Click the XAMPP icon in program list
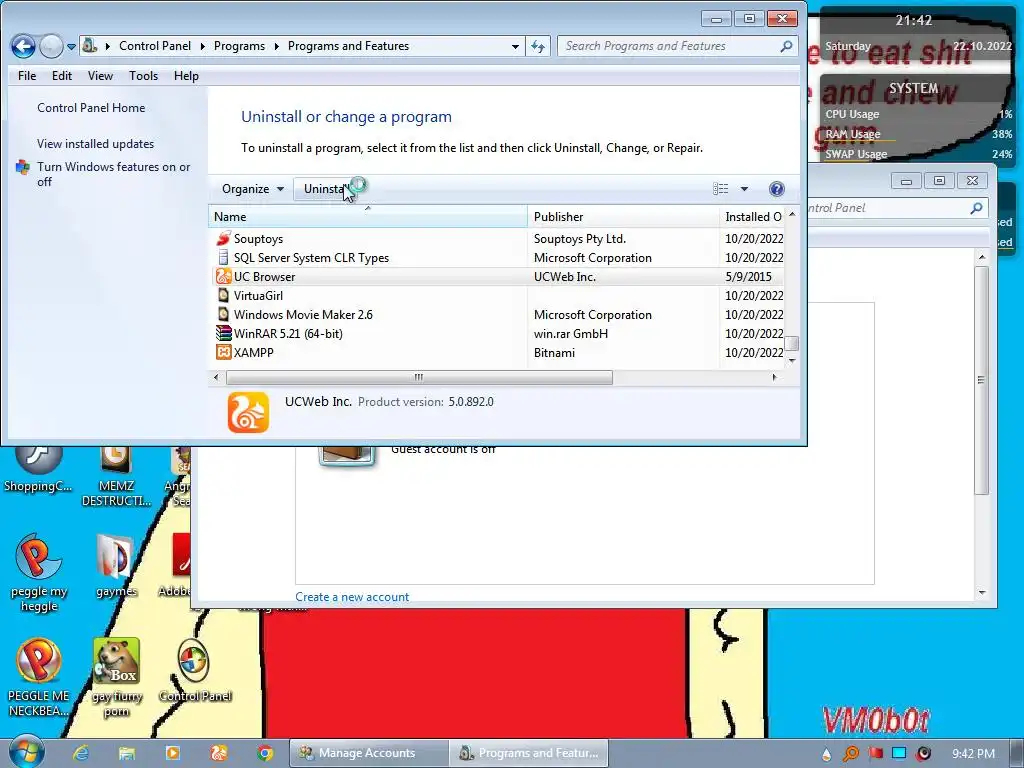The image size is (1024, 768). [x=223, y=353]
